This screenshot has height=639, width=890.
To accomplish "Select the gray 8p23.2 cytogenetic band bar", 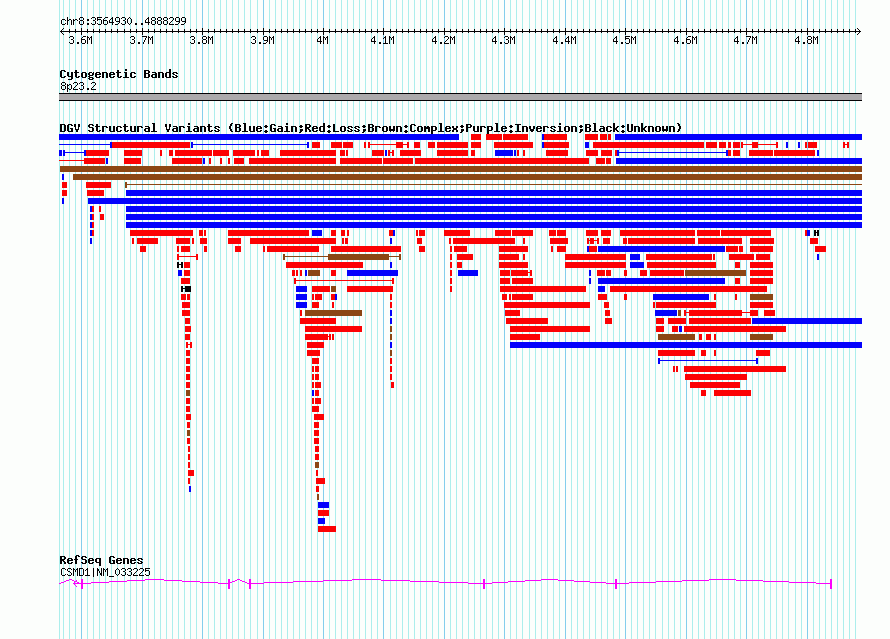I will (460, 97).
